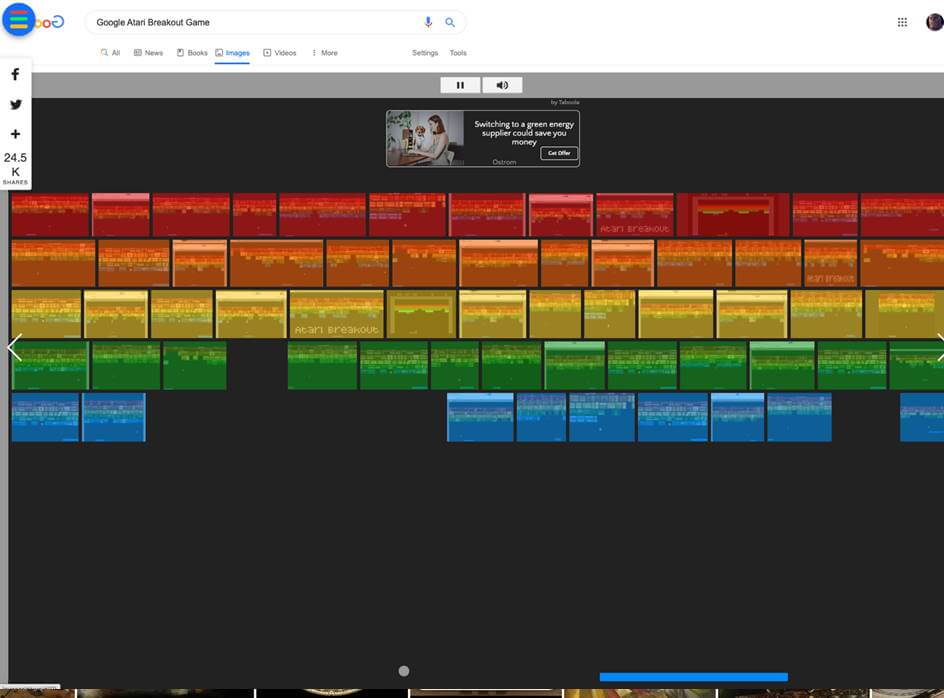Click the profile avatar in the corner
Screen dimensions: 944x698
point(932,20)
